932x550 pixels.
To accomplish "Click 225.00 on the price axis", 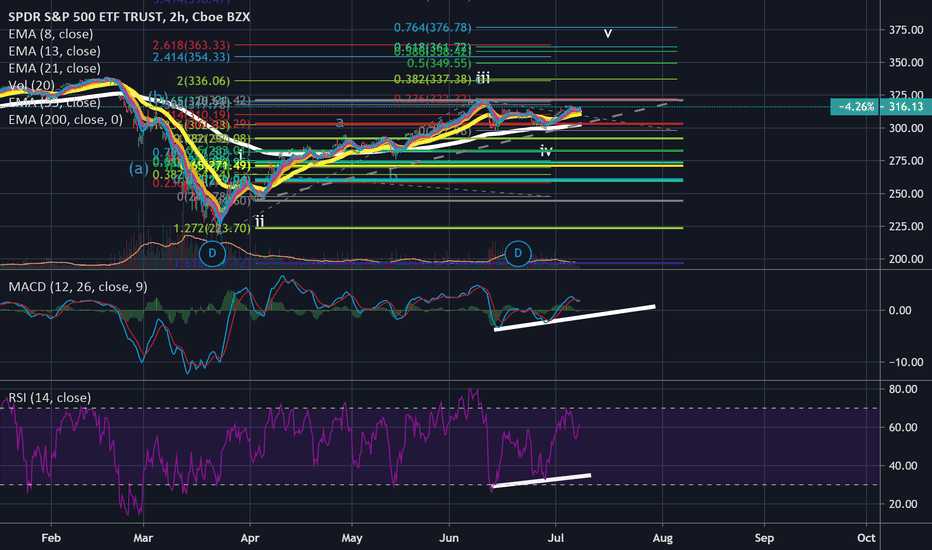I will [x=906, y=226].
